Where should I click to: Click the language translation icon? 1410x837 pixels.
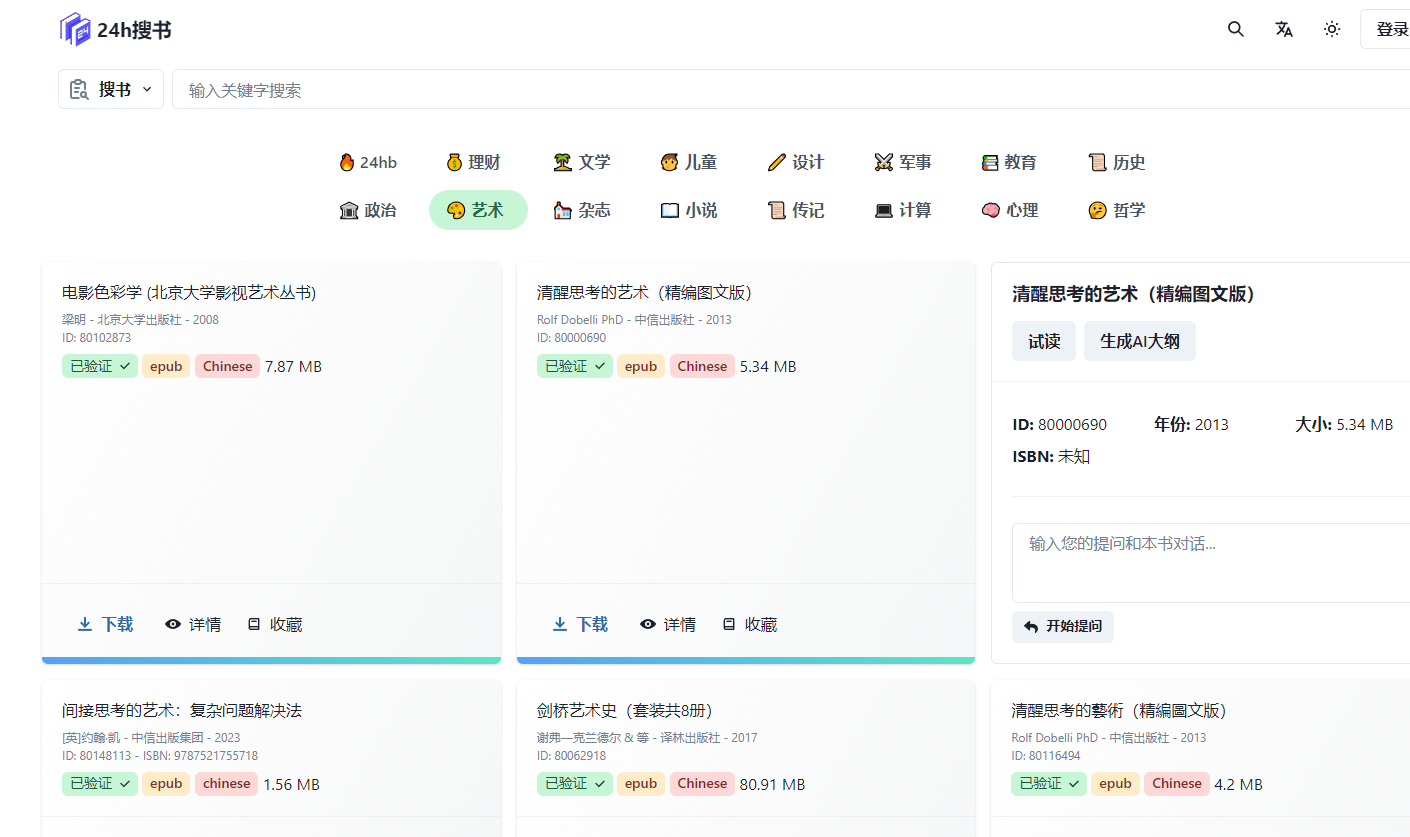[1284, 30]
